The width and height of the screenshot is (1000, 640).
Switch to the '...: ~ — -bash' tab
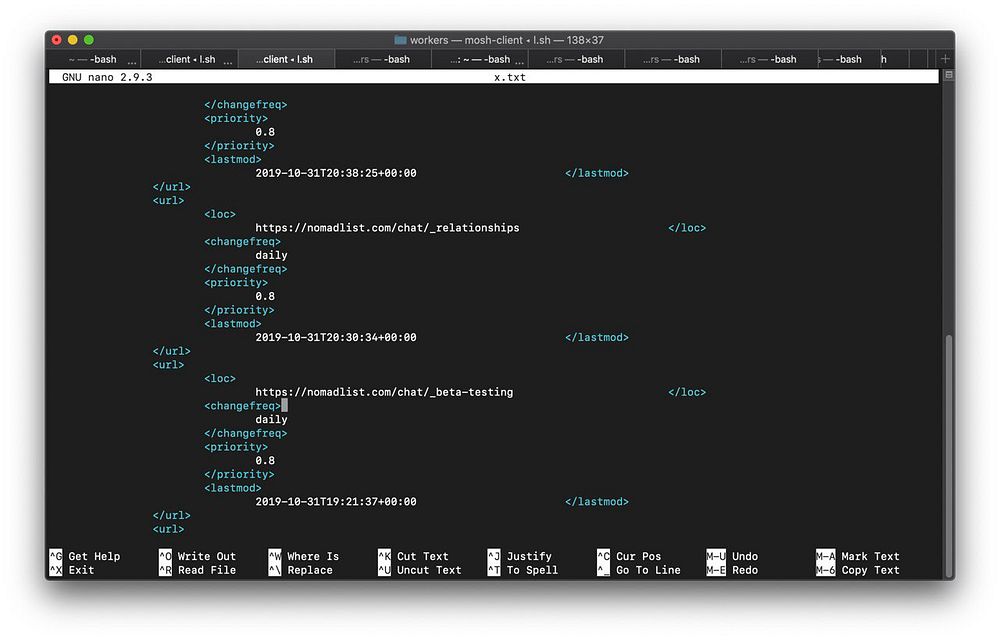pyautogui.click(x=480, y=59)
